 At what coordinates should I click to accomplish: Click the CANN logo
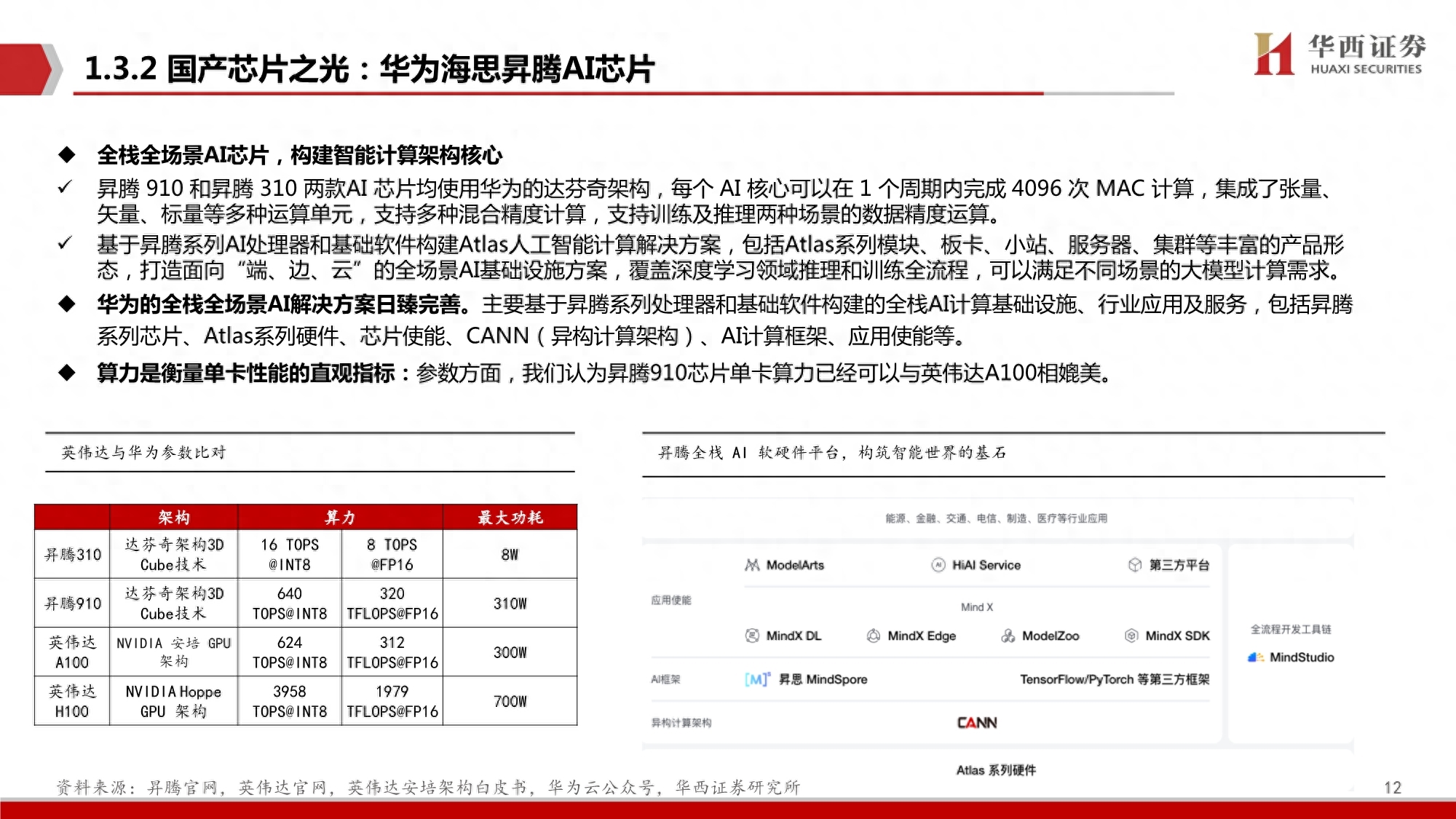pyautogui.click(x=977, y=723)
